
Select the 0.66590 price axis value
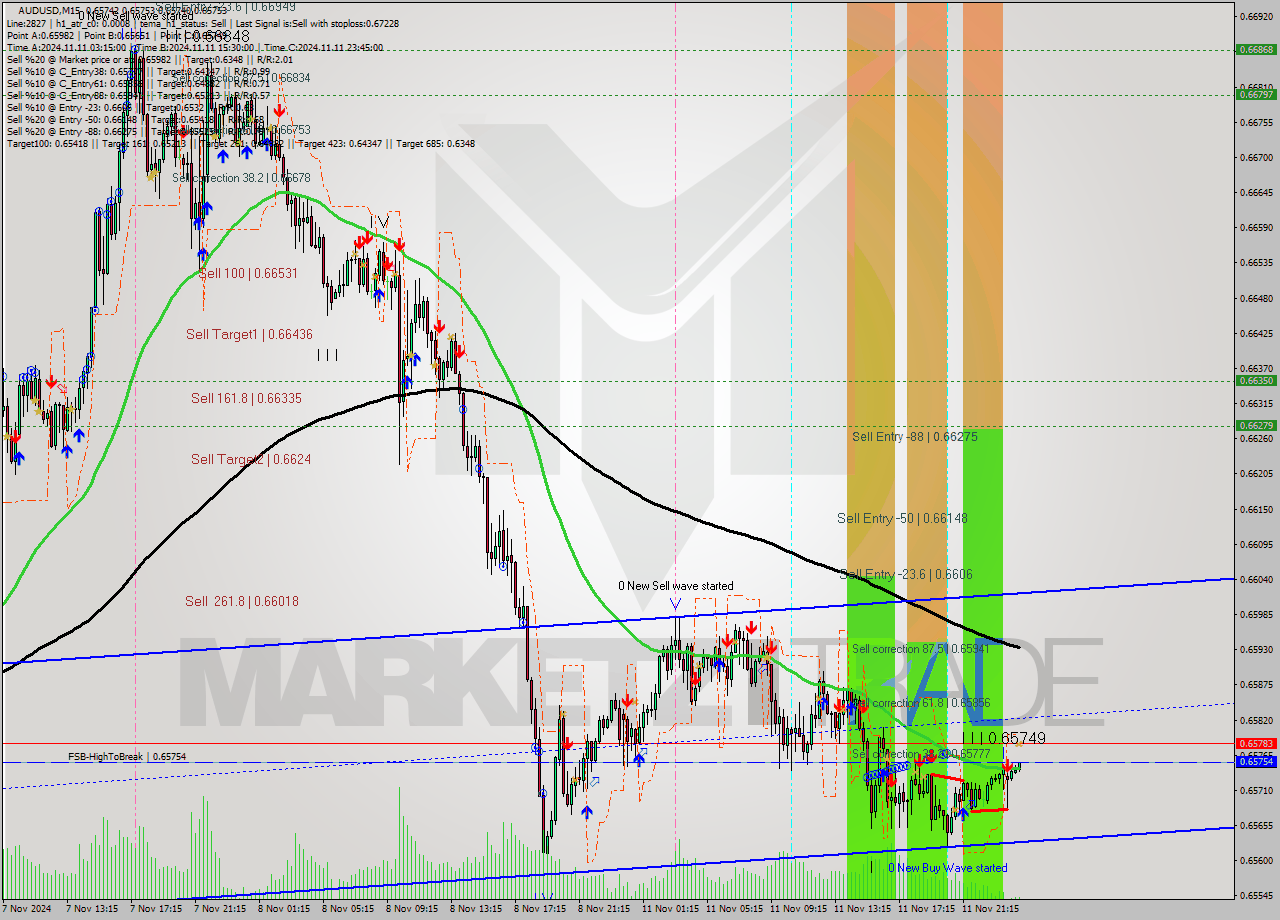[x=1256, y=228]
